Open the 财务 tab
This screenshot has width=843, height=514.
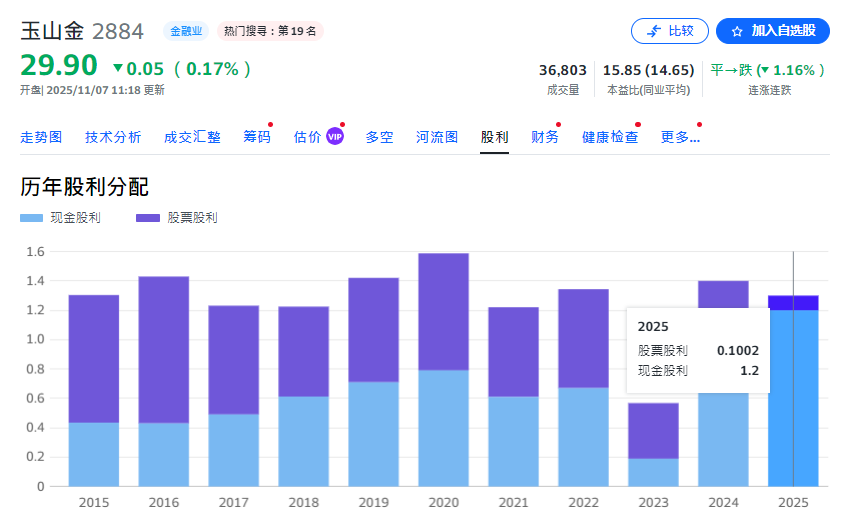click(545, 137)
